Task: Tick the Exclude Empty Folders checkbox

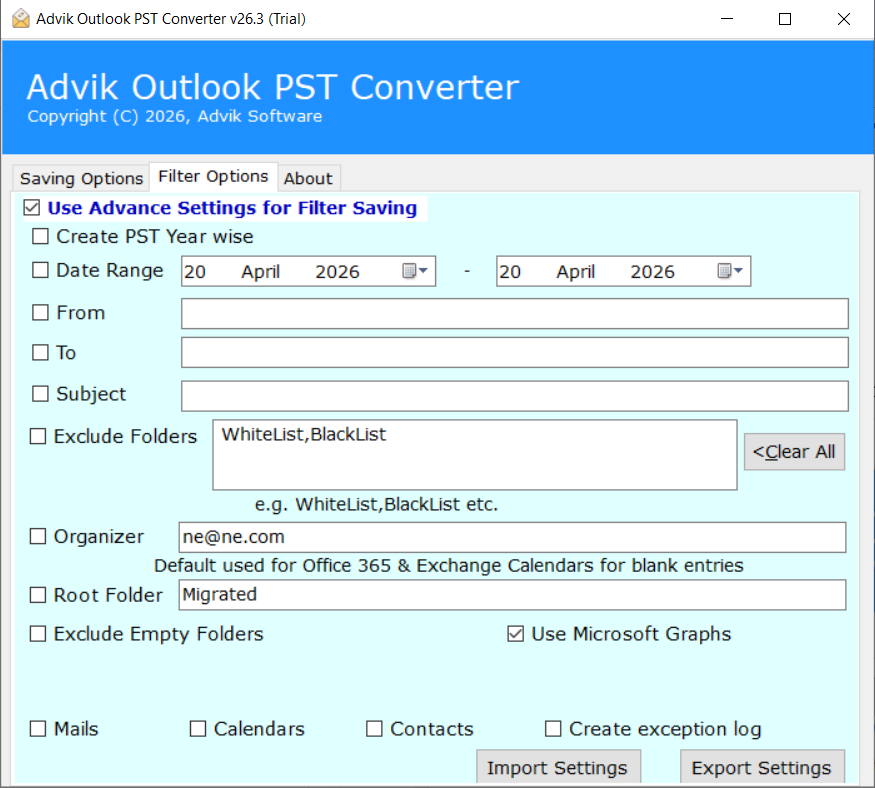Action: 38,634
